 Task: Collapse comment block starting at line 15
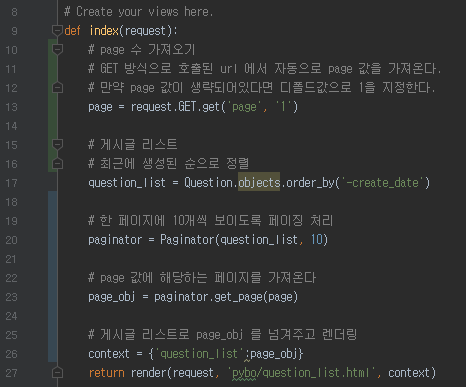point(57,145)
